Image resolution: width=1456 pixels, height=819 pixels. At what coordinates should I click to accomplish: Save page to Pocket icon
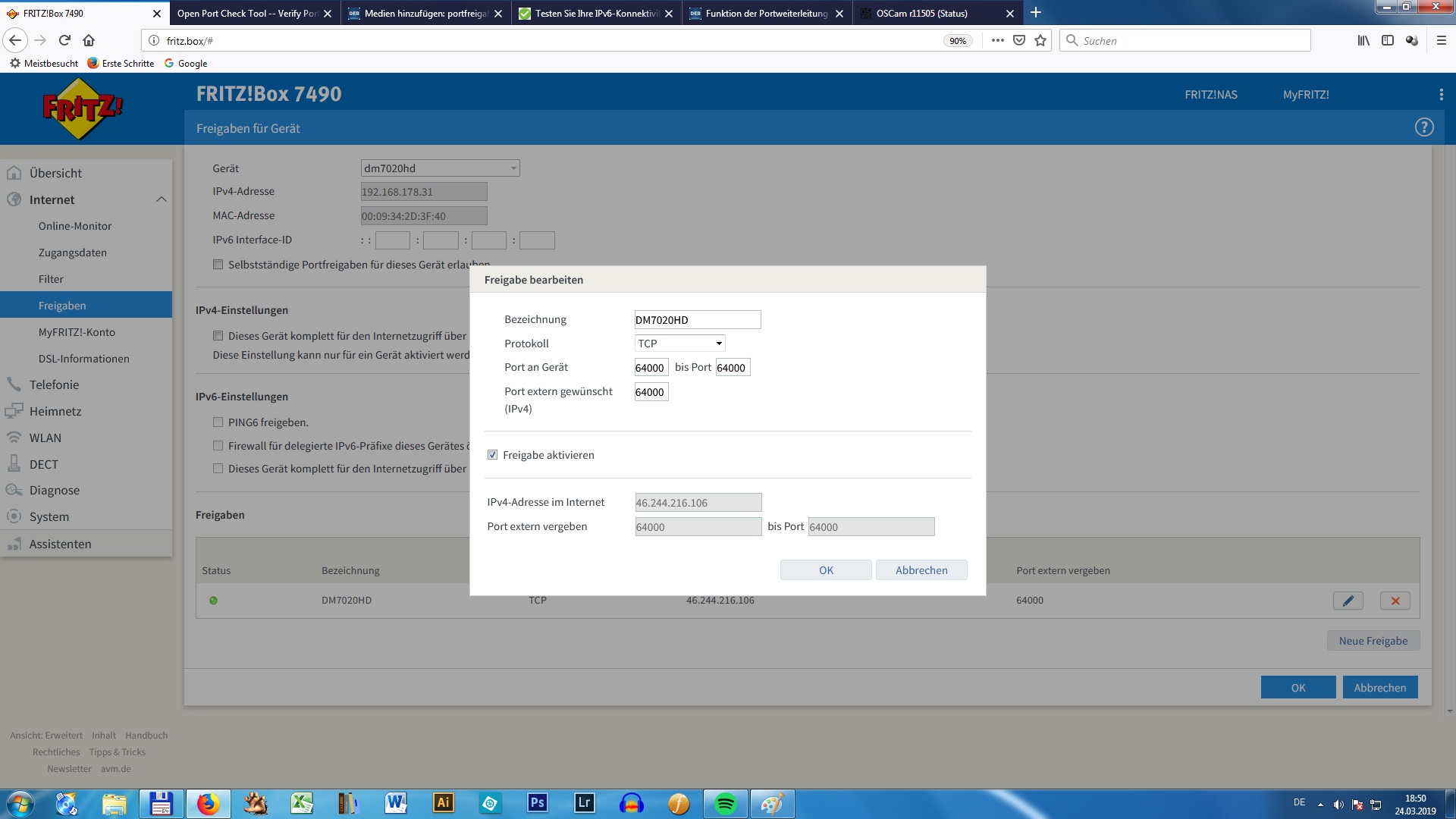1019,40
